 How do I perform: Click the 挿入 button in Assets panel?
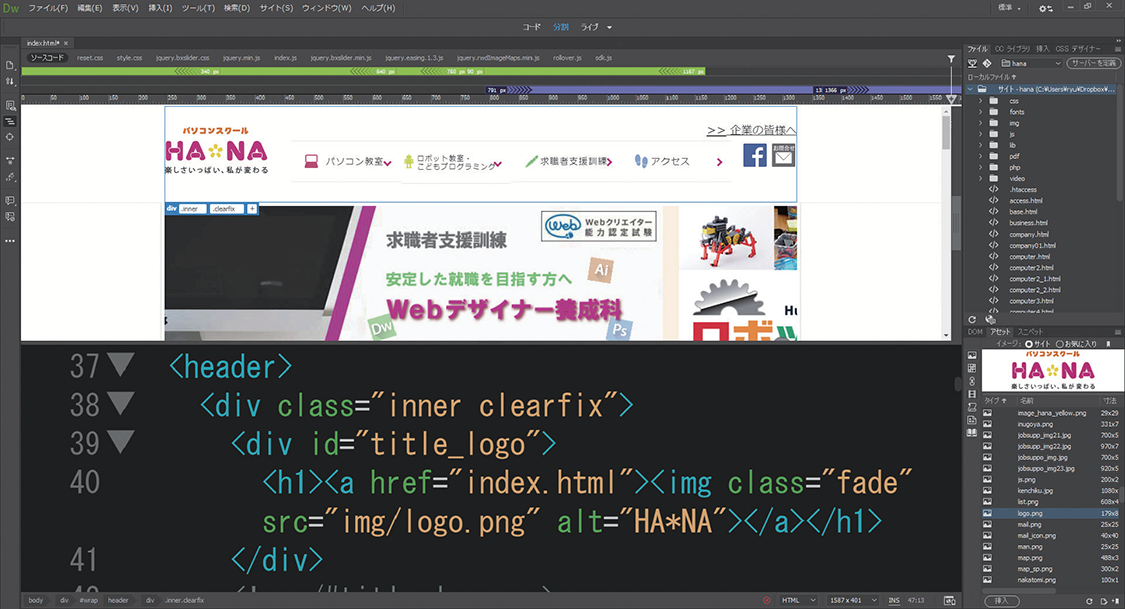[1002, 601]
